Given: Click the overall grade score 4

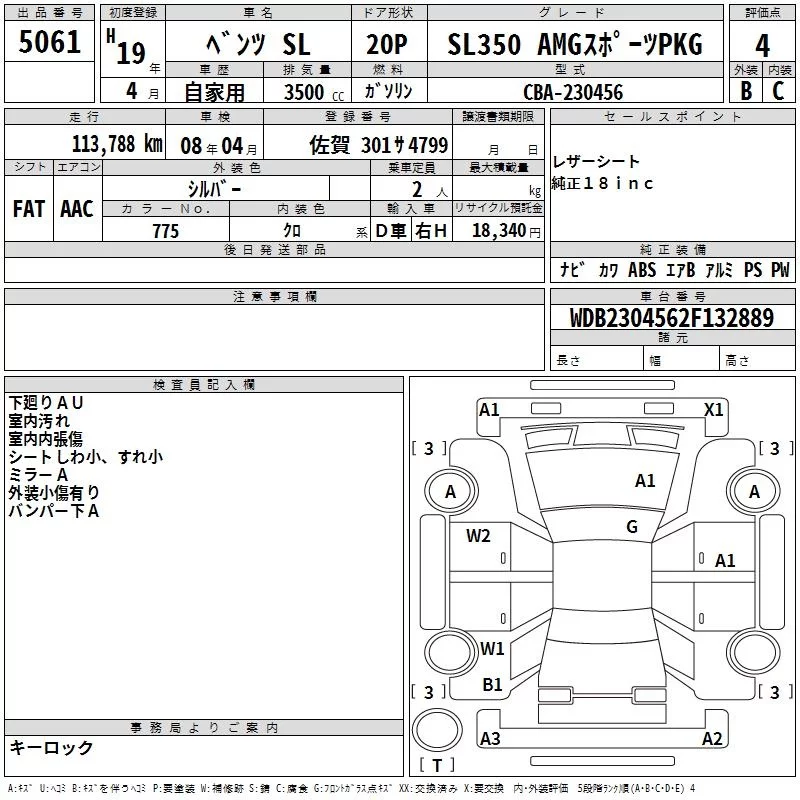Looking at the screenshot, I should click(762, 45).
